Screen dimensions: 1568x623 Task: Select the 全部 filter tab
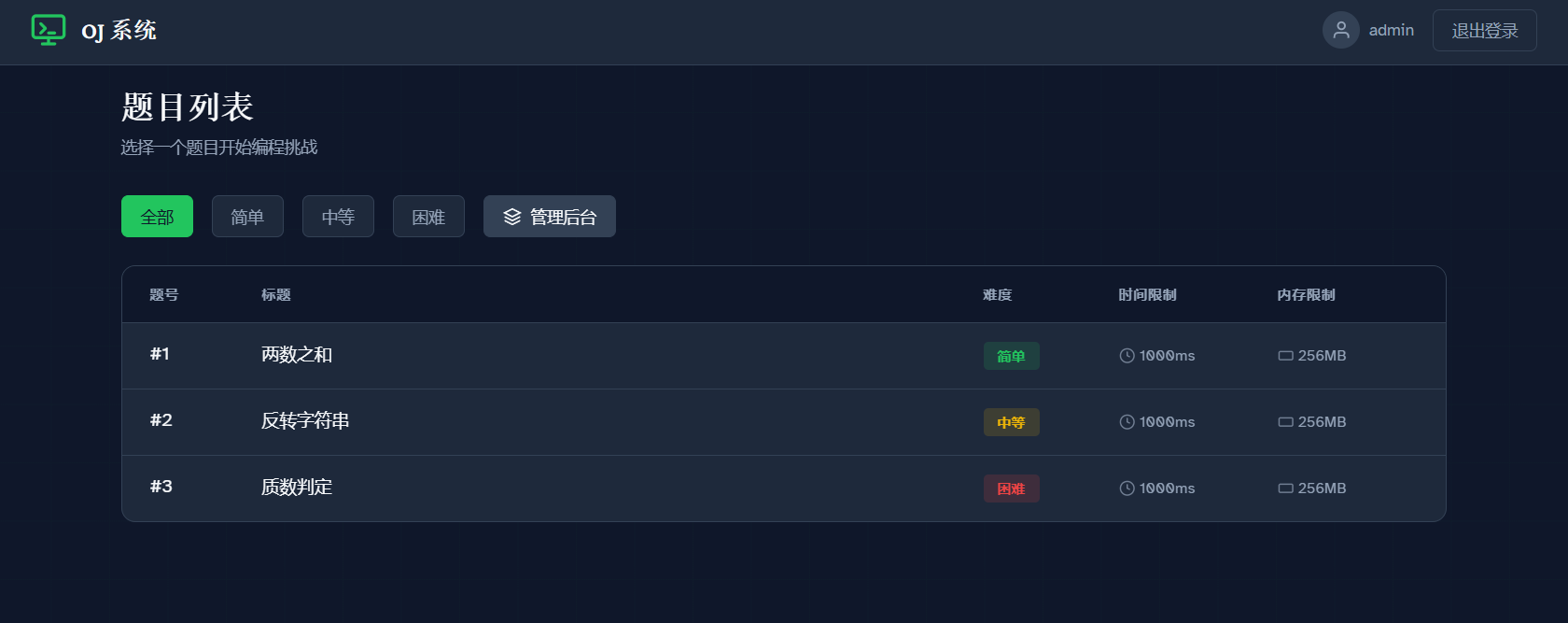(x=157, y=217)
